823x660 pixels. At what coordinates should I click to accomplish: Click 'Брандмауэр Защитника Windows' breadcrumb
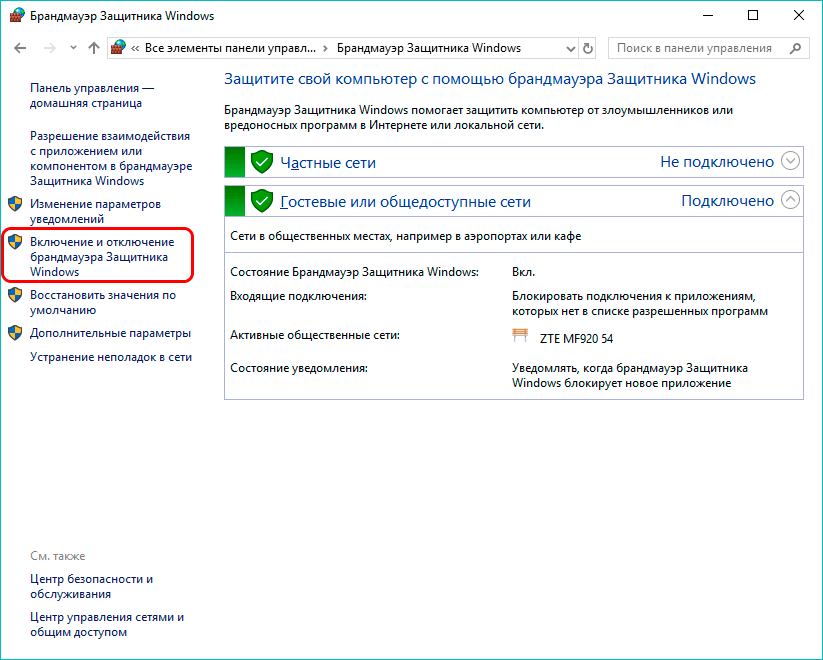(x=429, y=48)
